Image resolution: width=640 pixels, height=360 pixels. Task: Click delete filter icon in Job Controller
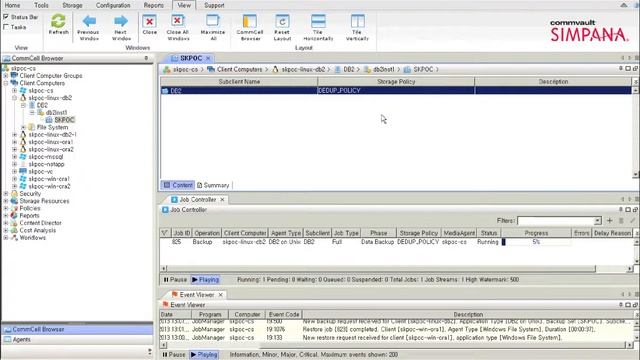(621, 220)
